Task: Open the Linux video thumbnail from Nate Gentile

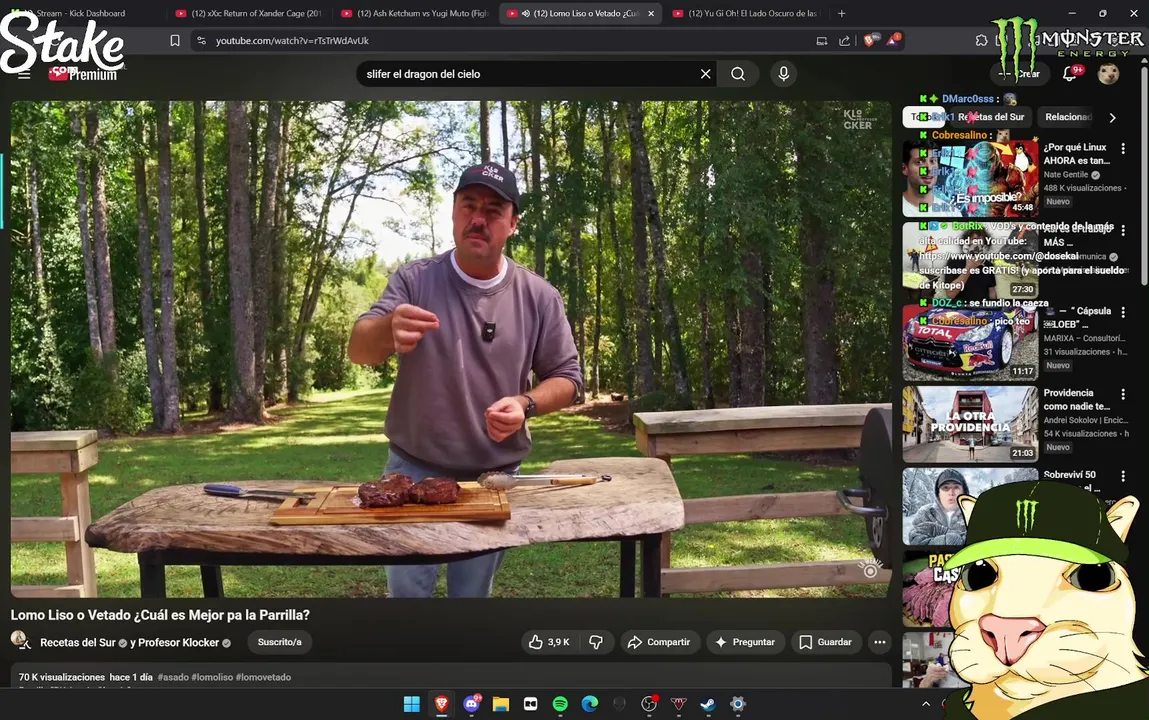Action: (x=970, y=178)
